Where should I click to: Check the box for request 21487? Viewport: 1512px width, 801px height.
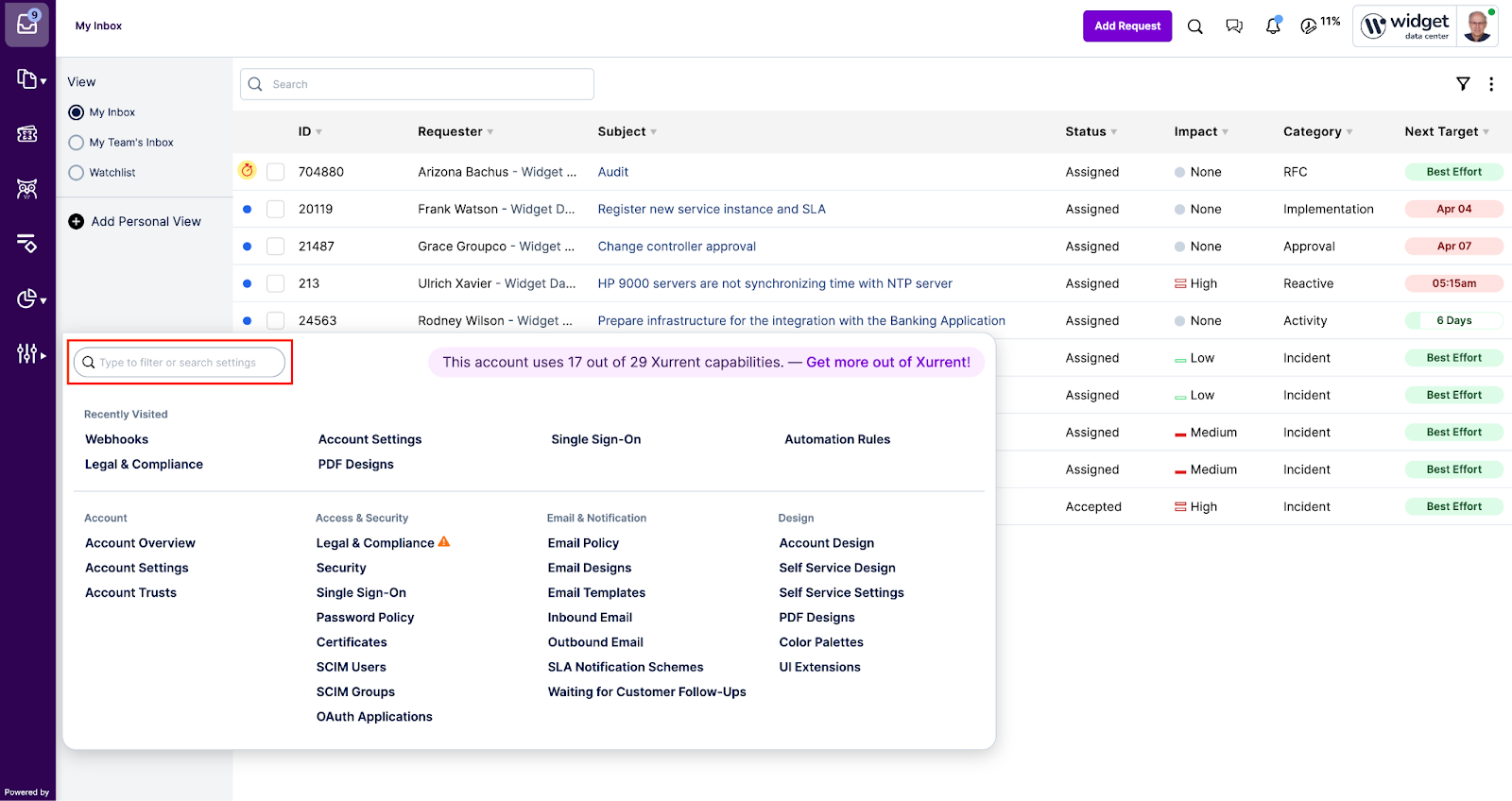[x=276, y=247]
